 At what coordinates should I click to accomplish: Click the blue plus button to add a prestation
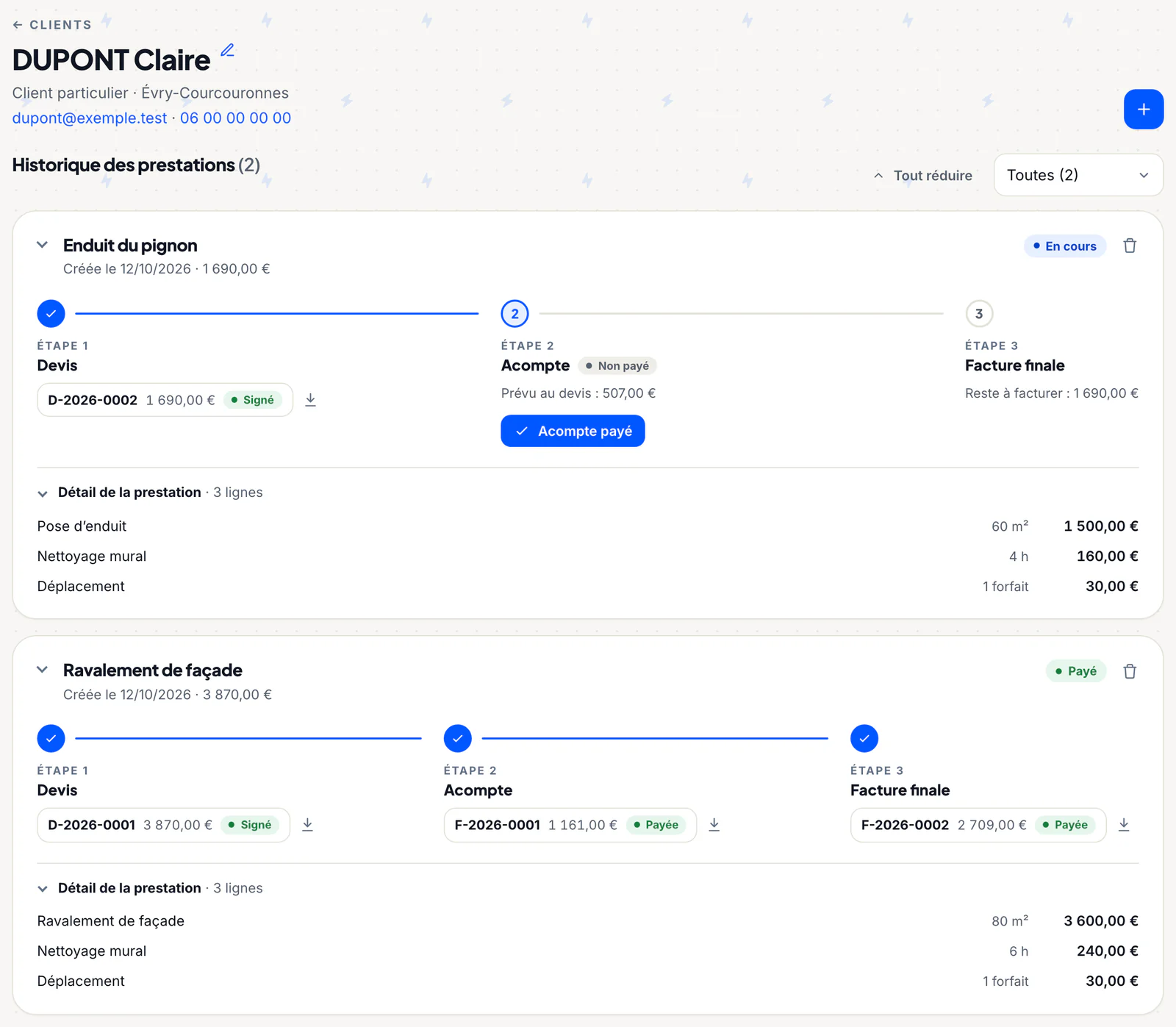(x=1143, y=110)
